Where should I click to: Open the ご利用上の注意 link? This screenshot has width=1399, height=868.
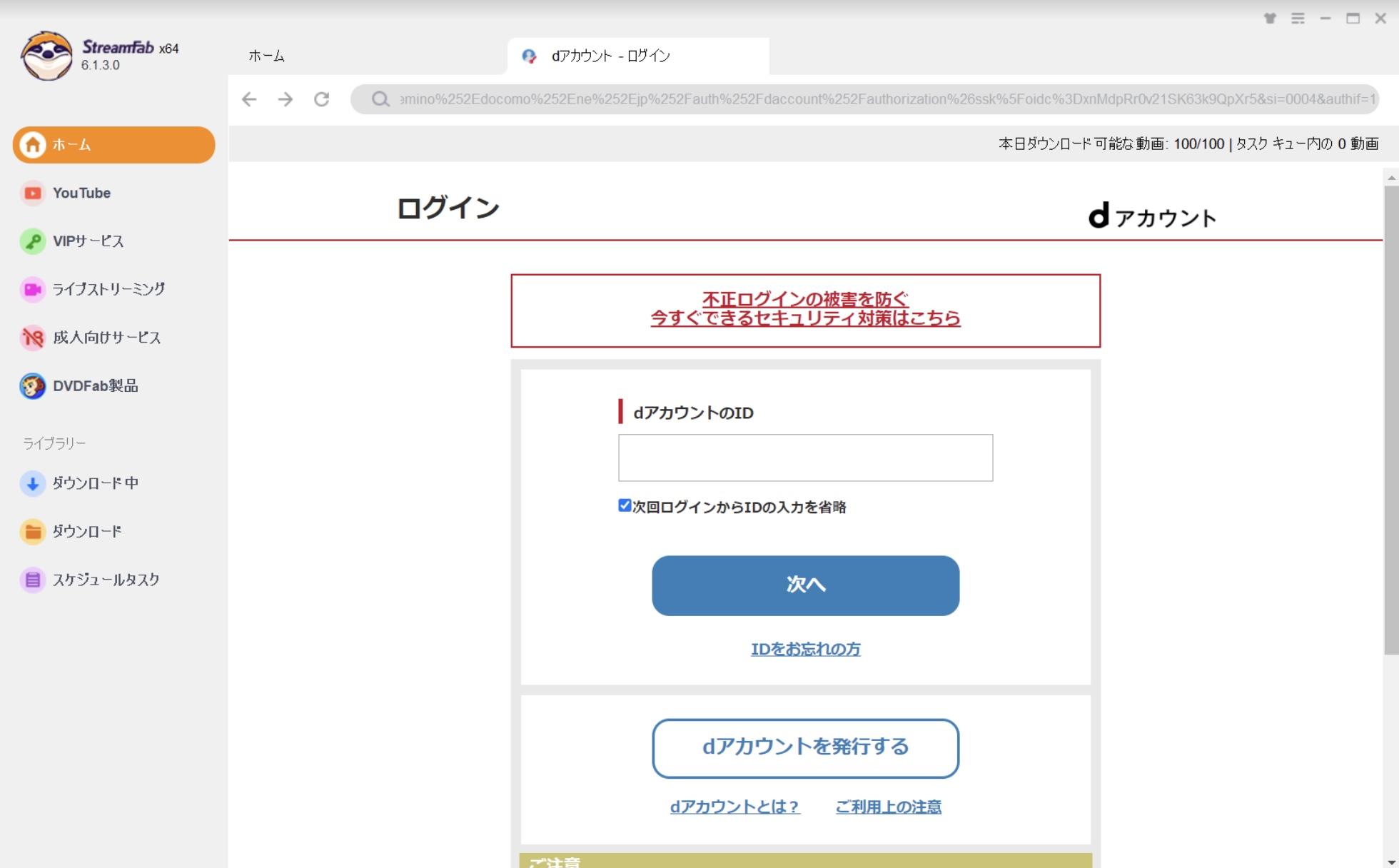click(x=888, y=807)
